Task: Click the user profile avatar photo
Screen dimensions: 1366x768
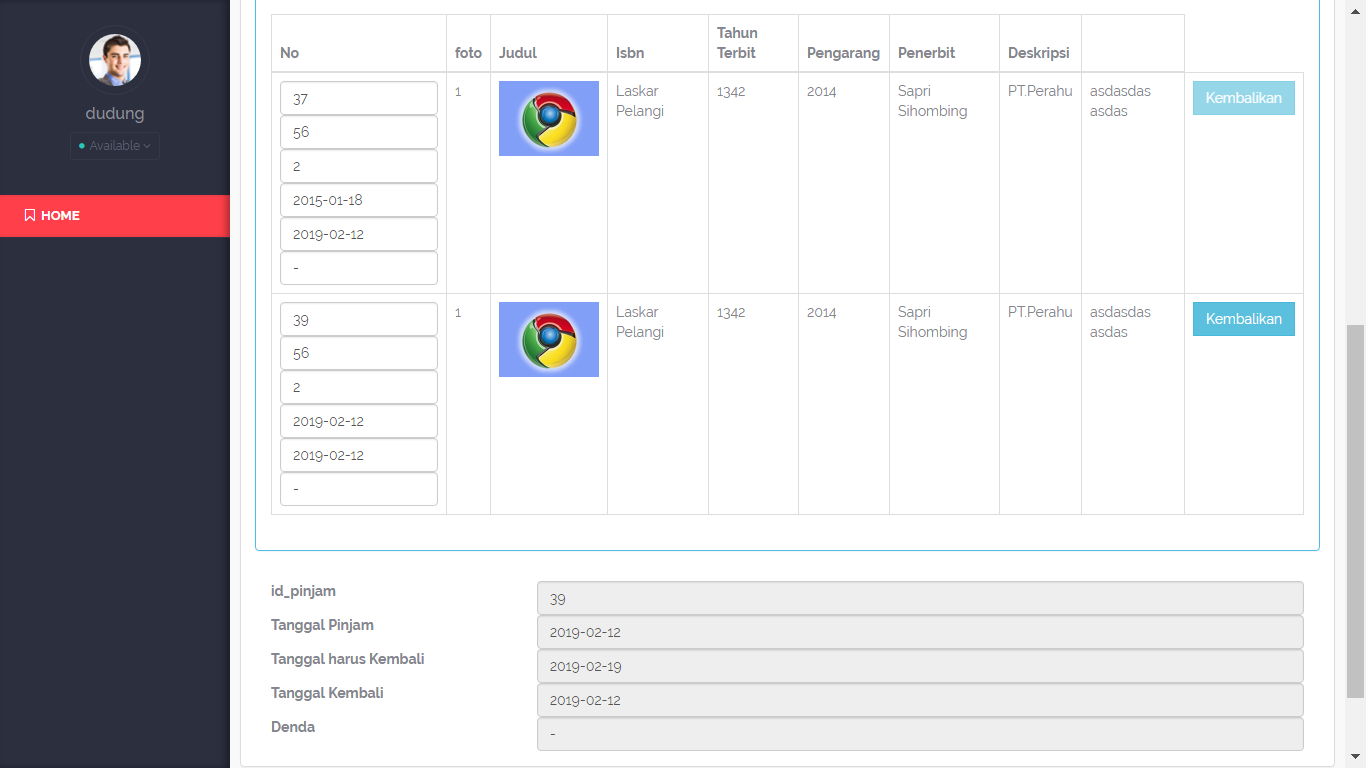Action: (114, 60)
